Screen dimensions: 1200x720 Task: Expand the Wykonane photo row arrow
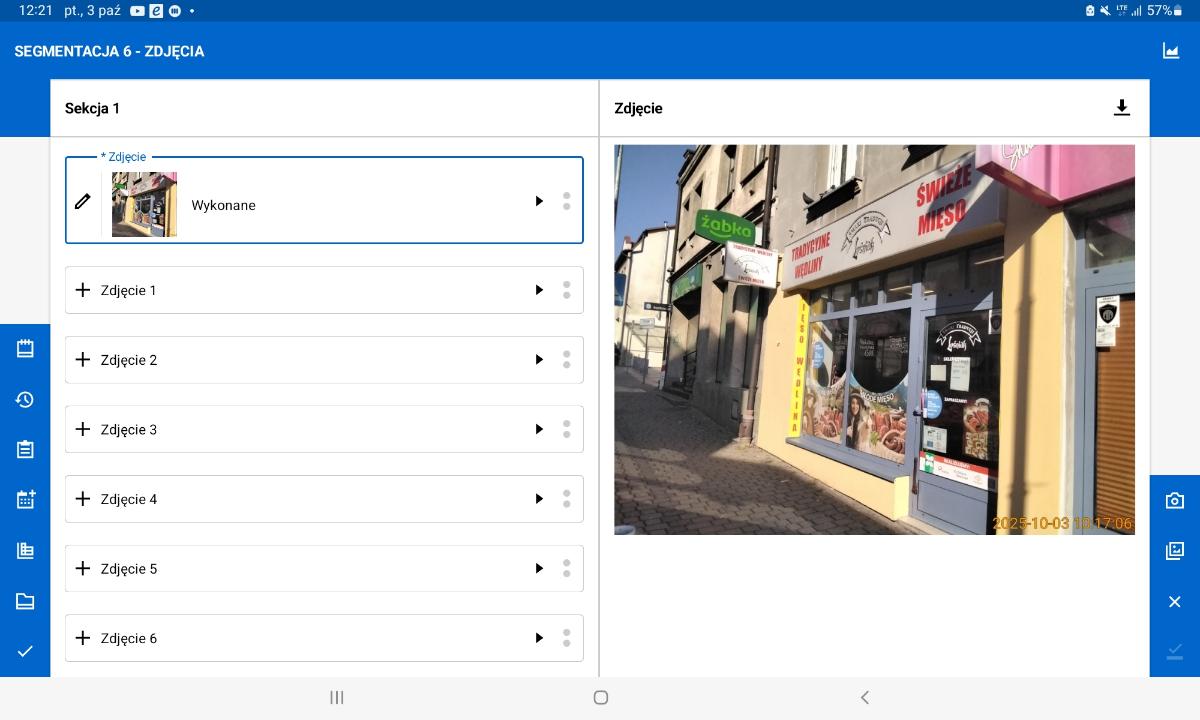539,201
